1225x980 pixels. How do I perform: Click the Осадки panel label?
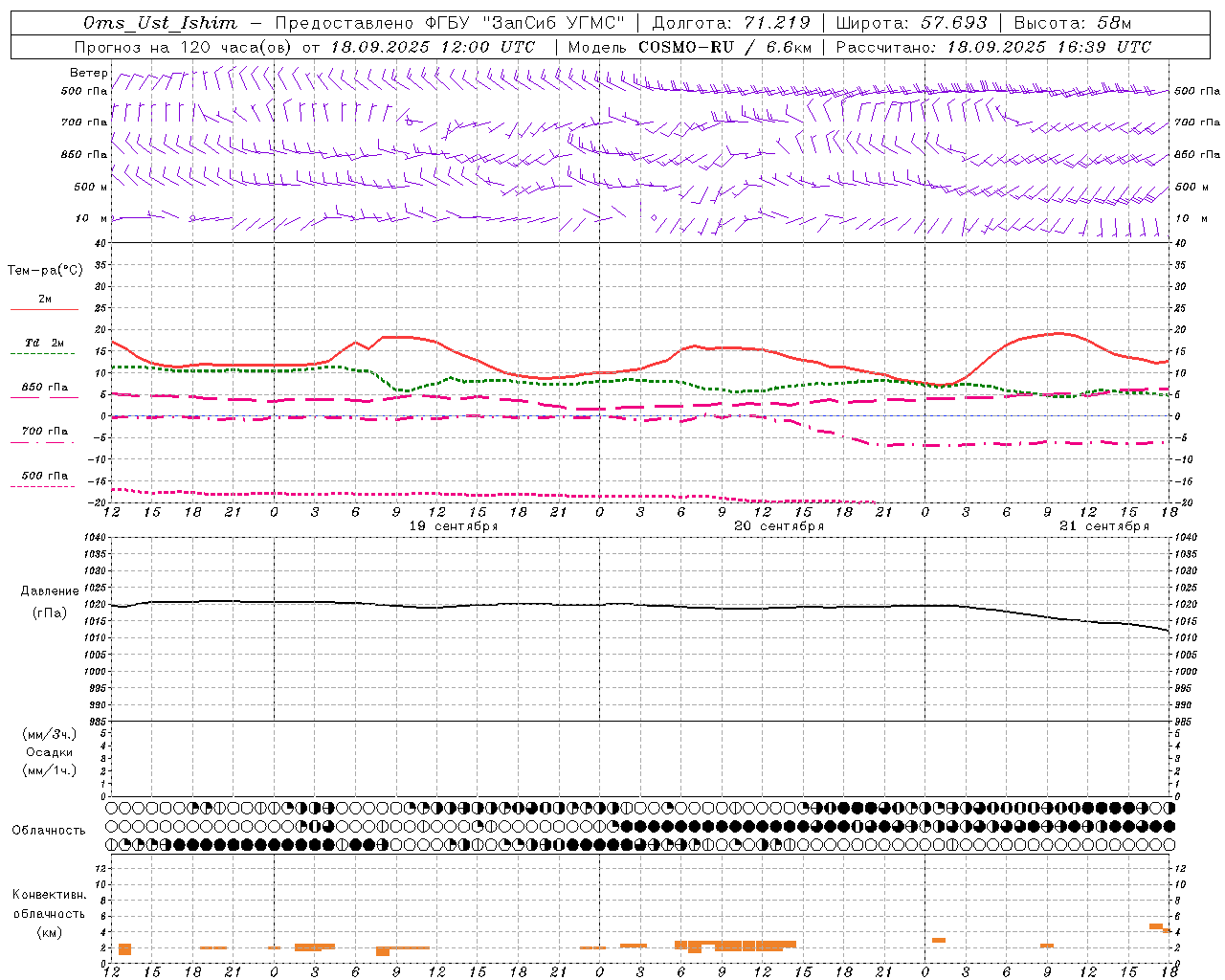pos(50,752)
